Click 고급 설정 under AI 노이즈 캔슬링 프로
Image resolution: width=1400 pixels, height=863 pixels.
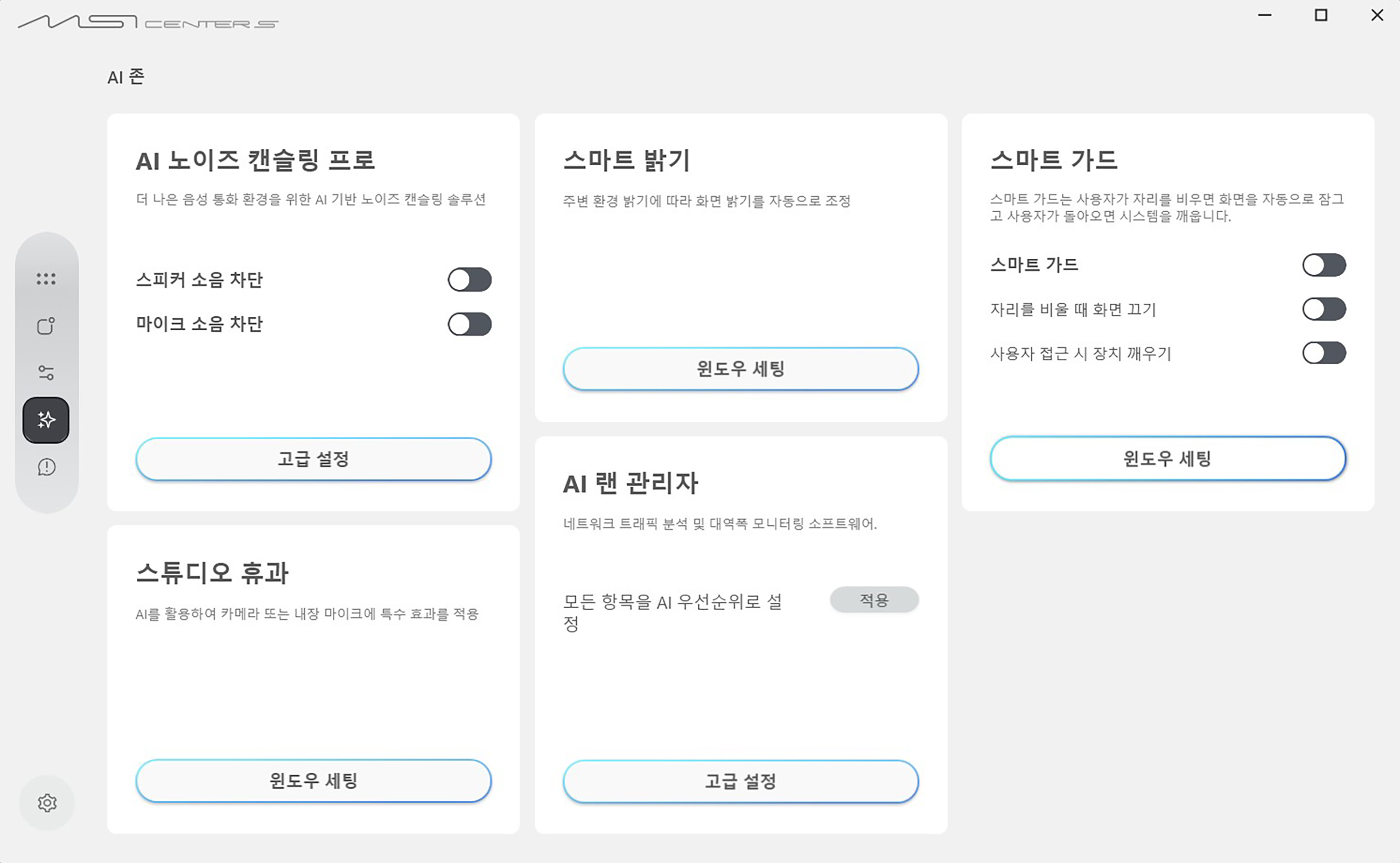(x=314, y=459)
